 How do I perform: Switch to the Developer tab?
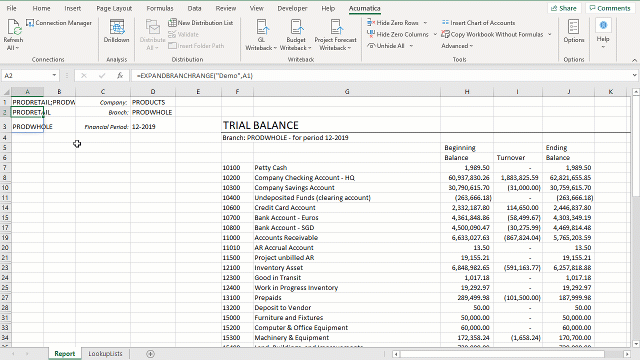pos(292,8)
